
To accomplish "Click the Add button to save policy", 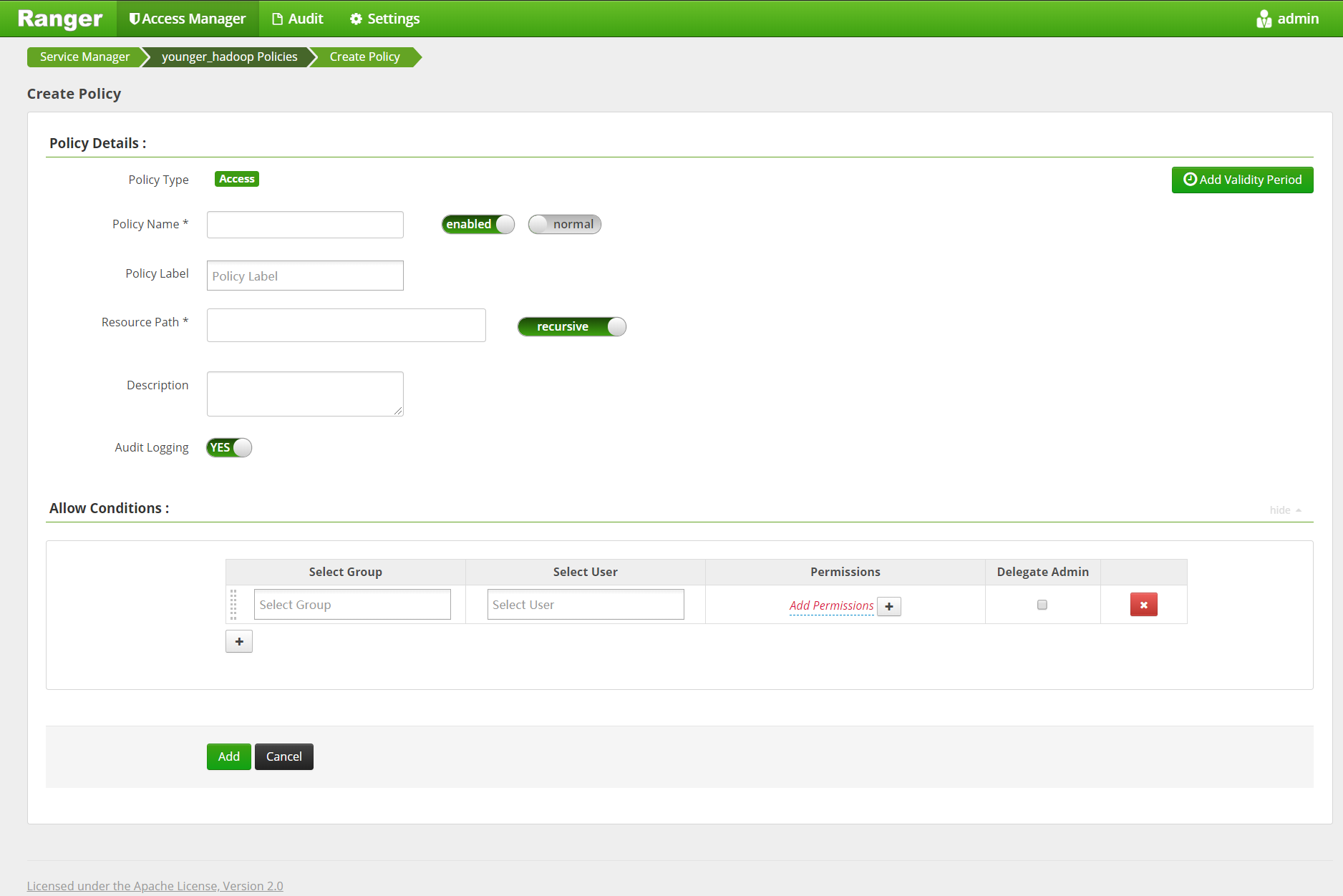I will (228, 756).
